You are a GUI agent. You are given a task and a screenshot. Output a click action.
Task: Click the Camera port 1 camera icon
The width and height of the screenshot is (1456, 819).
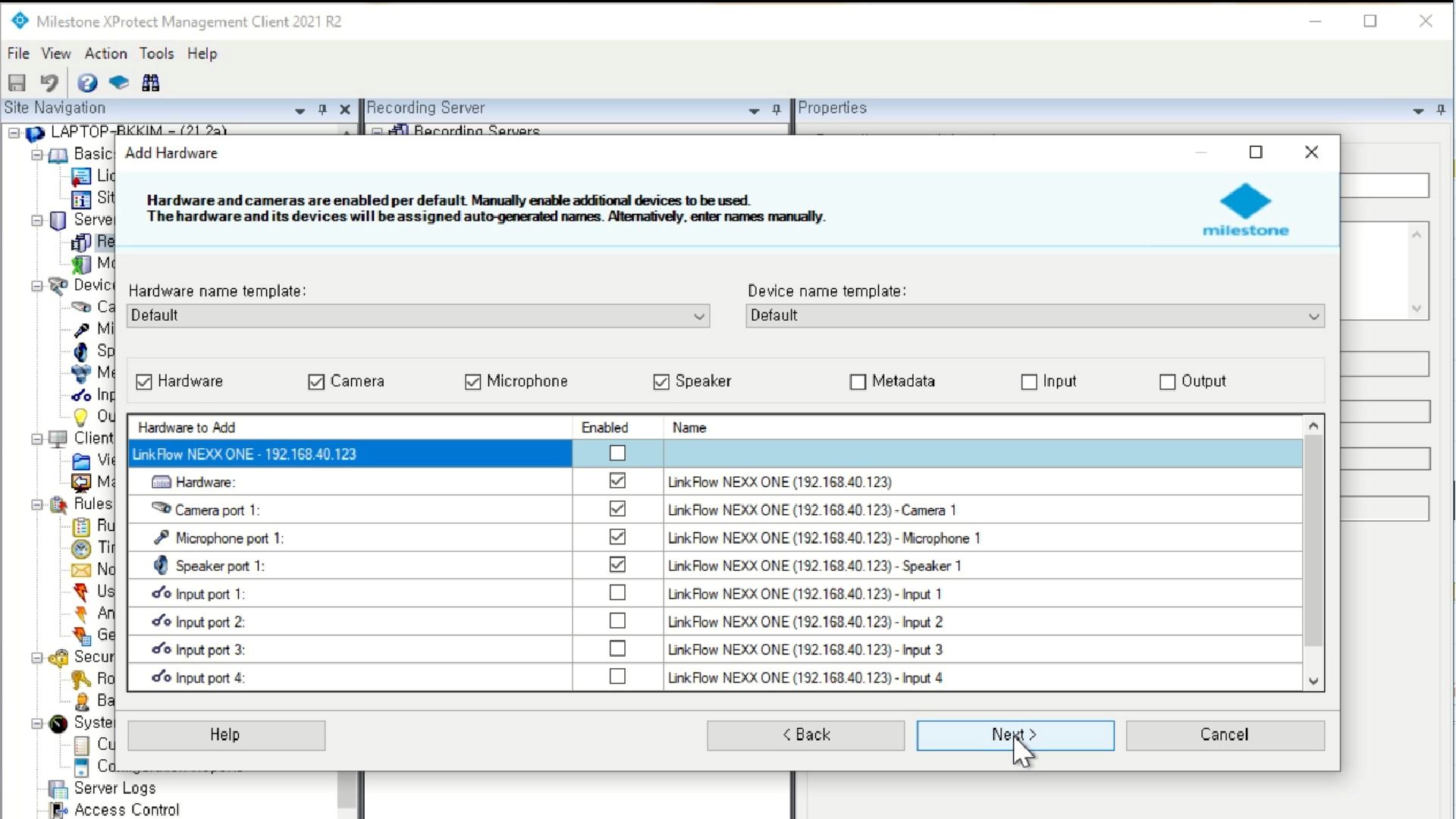pyautogui.click(x=161, y=509)
